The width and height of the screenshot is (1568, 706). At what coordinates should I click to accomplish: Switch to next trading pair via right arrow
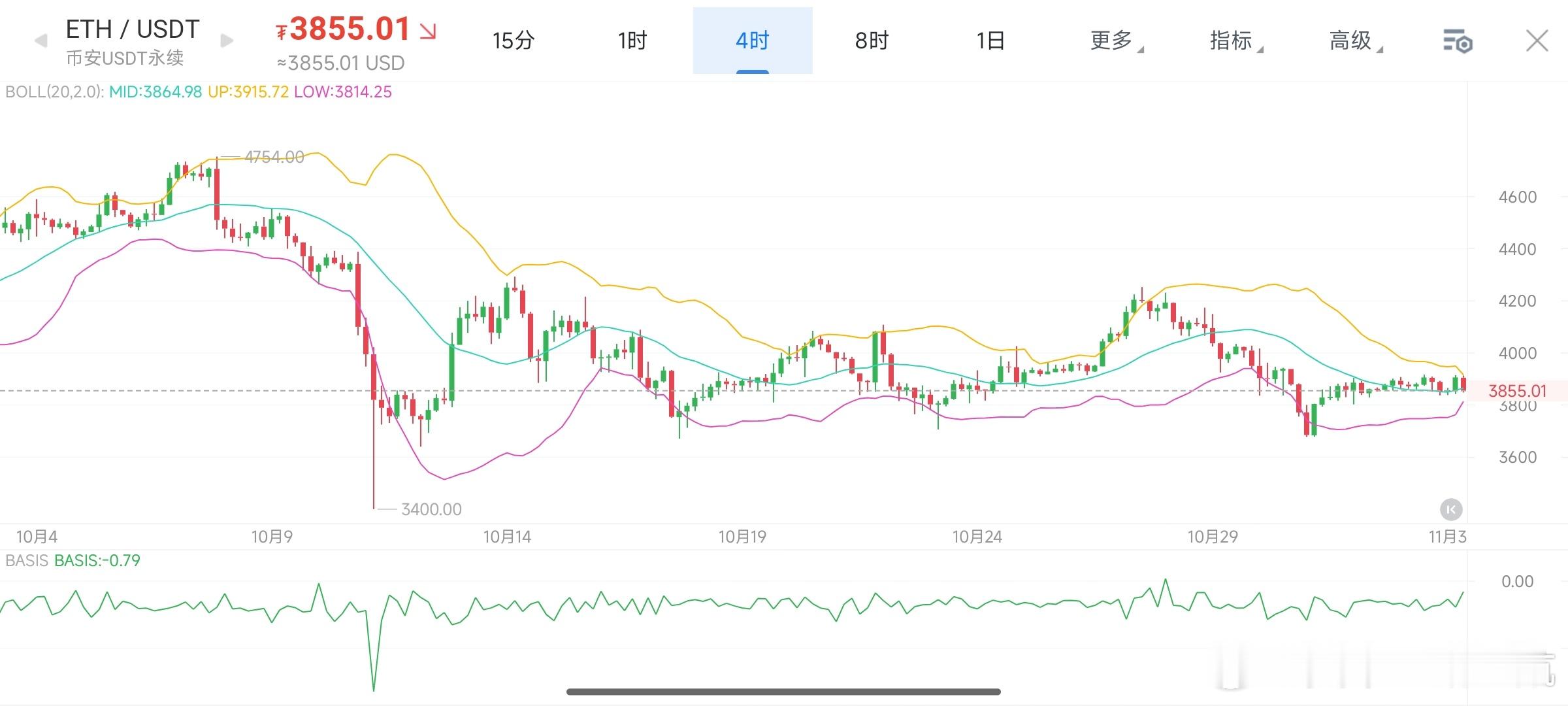point(225,41)
